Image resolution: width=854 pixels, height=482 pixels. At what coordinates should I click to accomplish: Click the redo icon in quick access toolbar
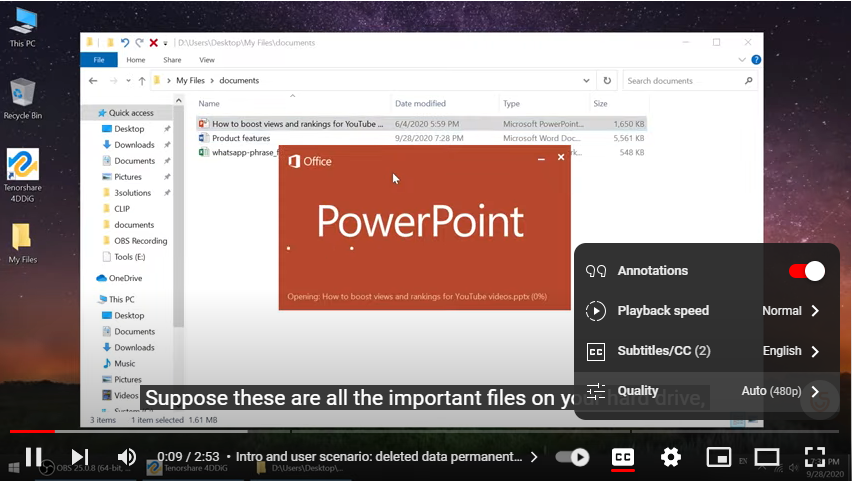pyautogui.click(x=139, y=42)
